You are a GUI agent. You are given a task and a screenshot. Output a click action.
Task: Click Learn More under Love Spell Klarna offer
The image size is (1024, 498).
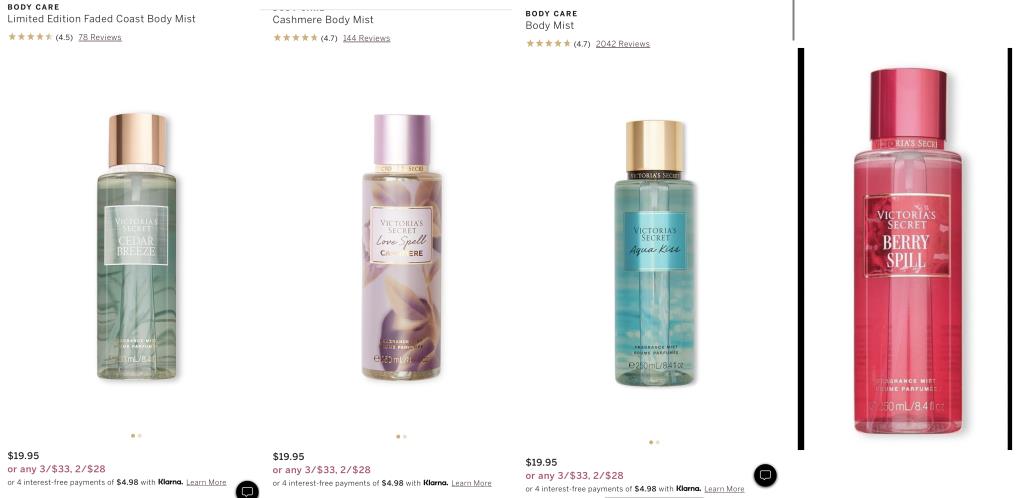click(472, 483)
